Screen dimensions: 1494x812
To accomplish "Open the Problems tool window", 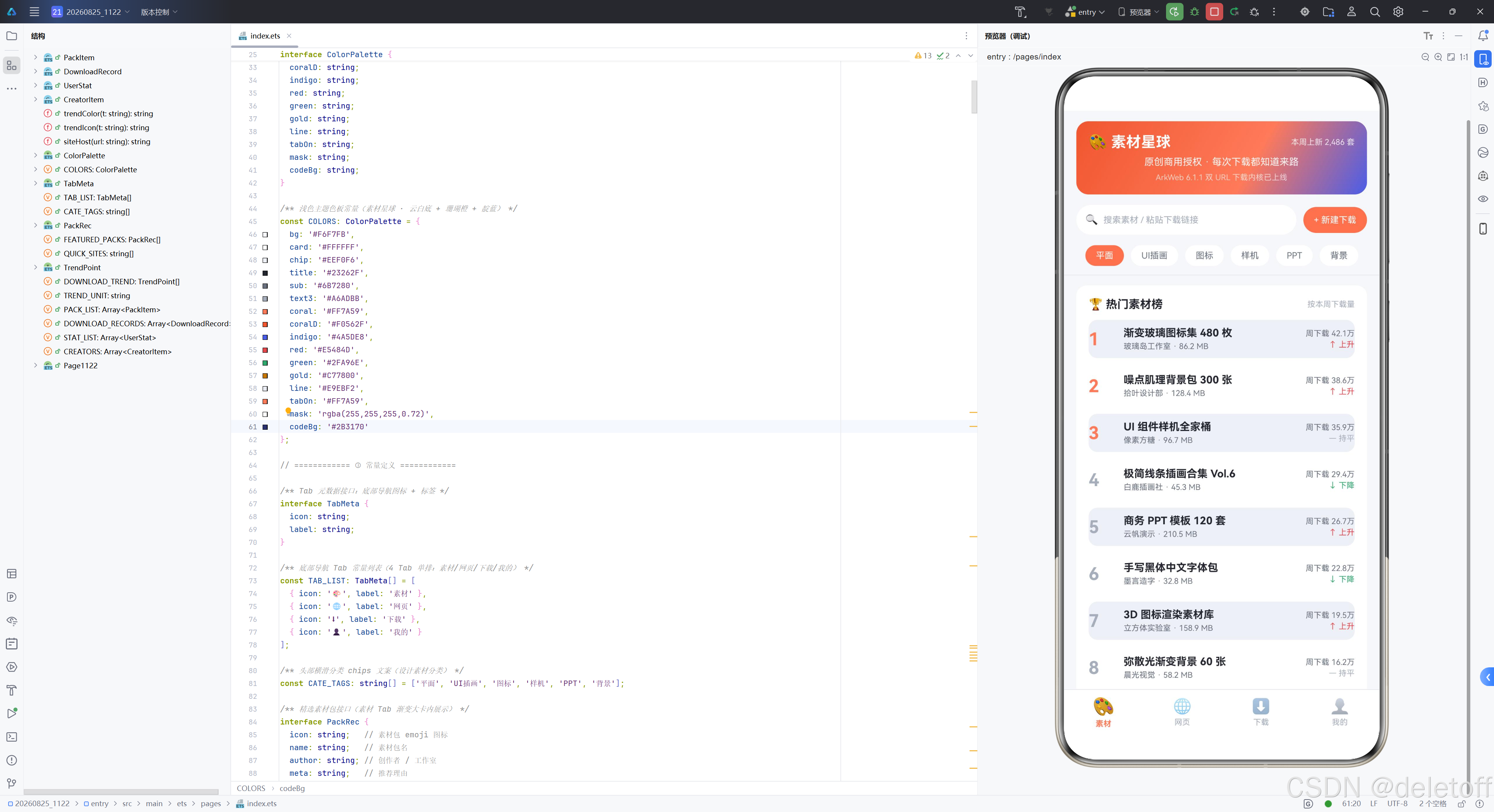I will 12,760.
